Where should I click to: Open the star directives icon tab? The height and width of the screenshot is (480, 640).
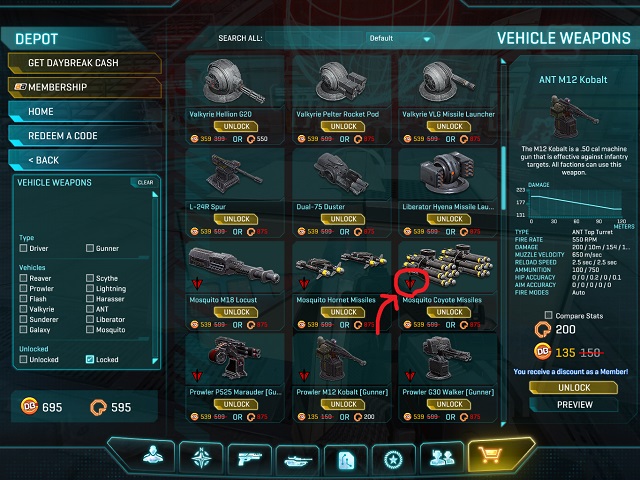pyautogui.click(x=393, y=460)
